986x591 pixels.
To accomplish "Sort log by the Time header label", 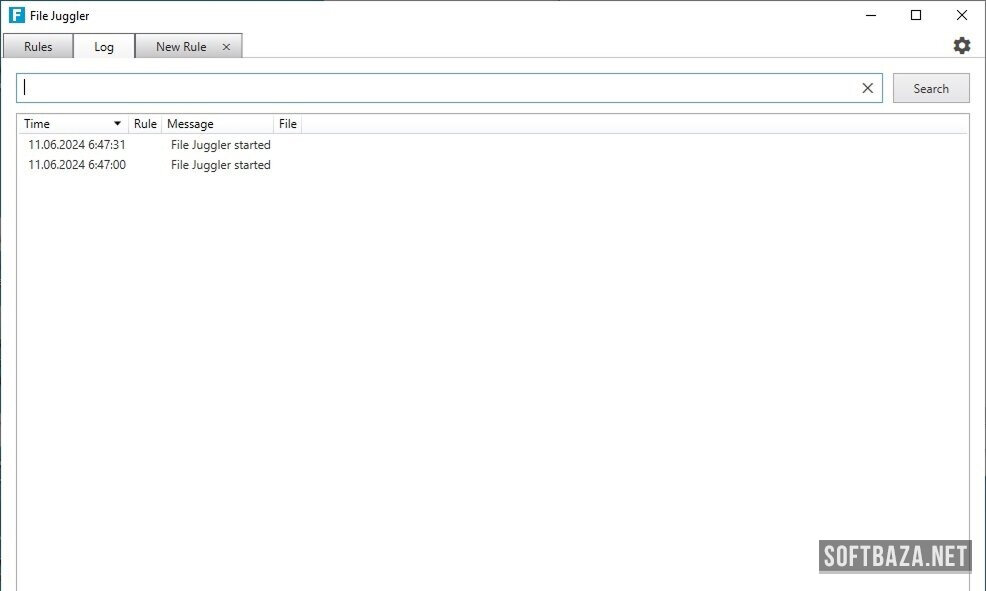I will (x=37, y=124).
